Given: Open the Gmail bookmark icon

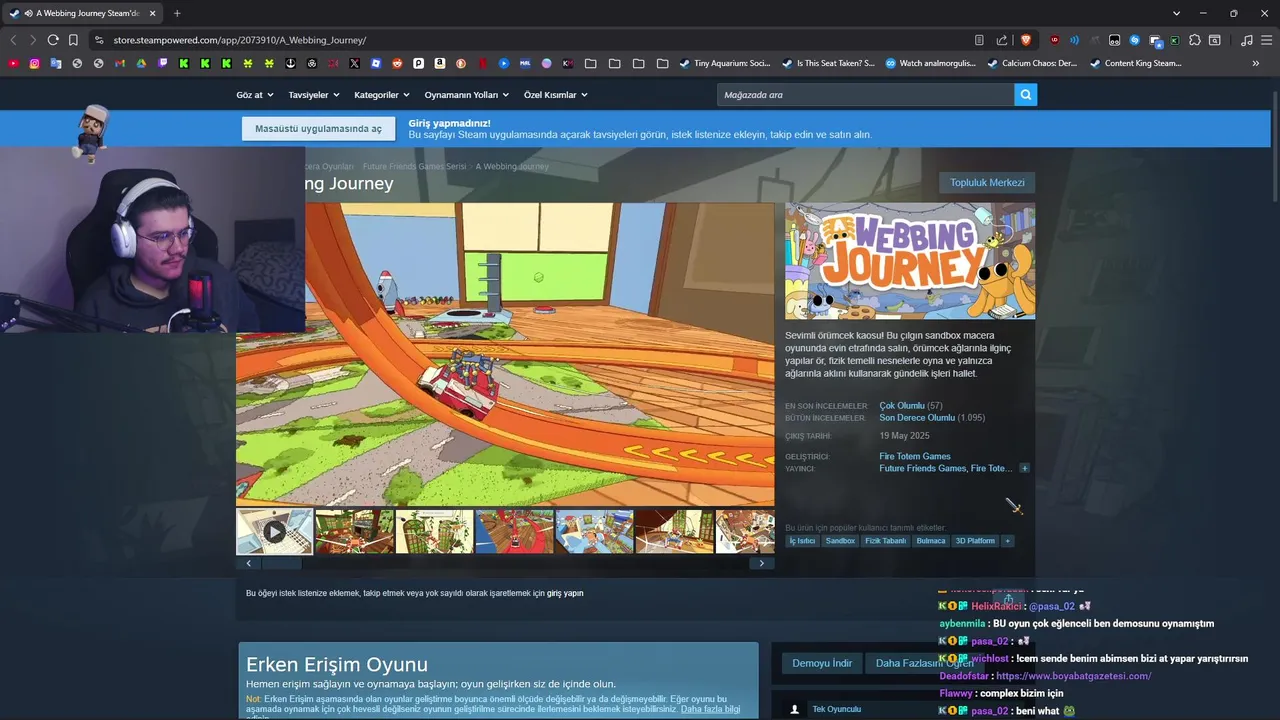Looking at the screenshot, I should tap(120, 63).
